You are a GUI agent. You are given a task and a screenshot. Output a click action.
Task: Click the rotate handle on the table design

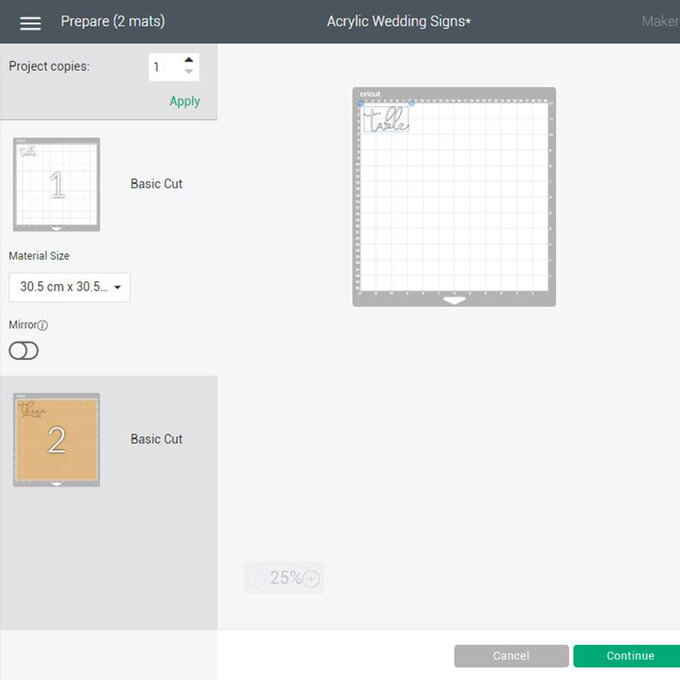[x=410, y=103]
